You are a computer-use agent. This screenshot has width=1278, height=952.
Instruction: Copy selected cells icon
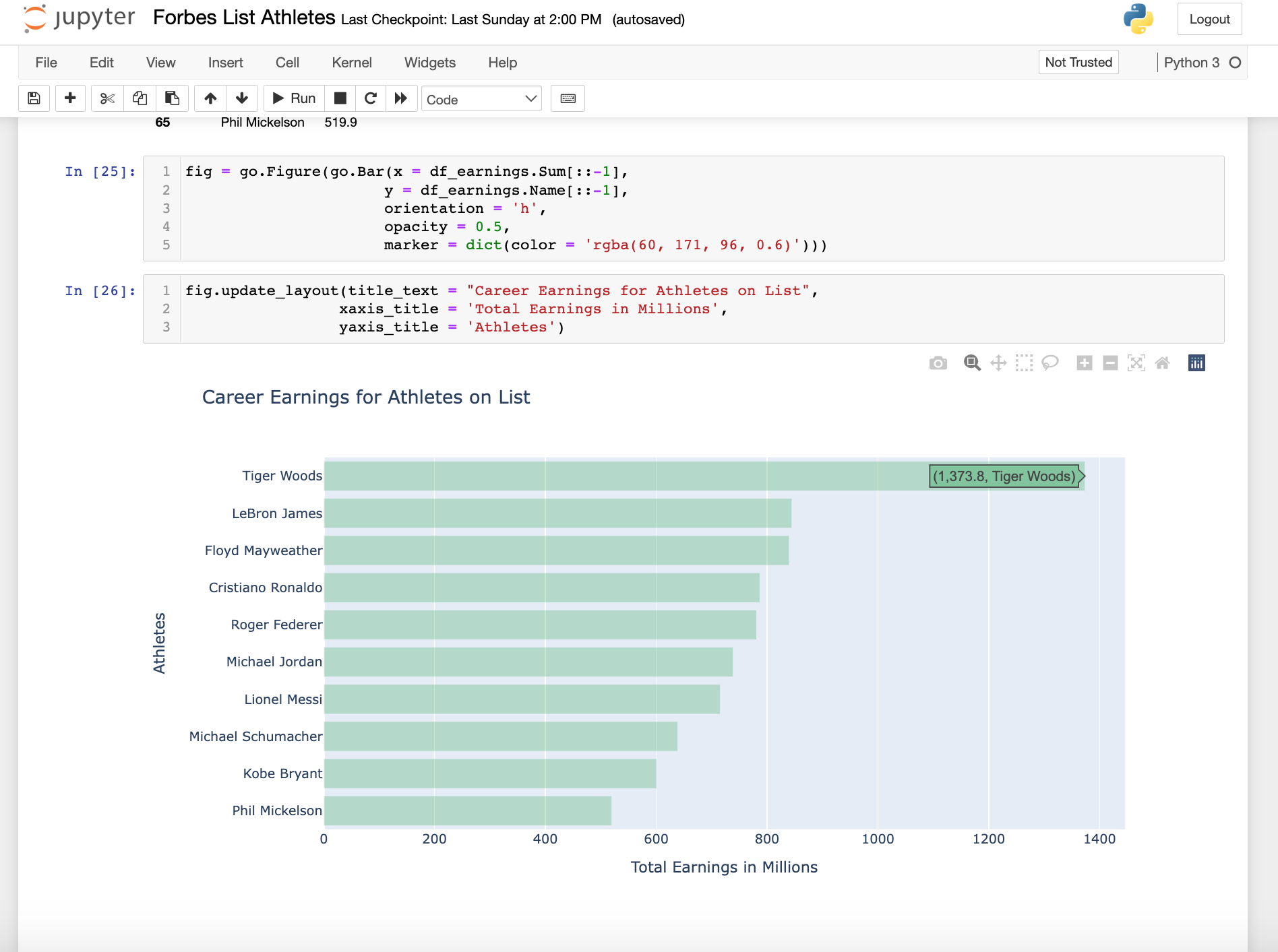(140, 98)
